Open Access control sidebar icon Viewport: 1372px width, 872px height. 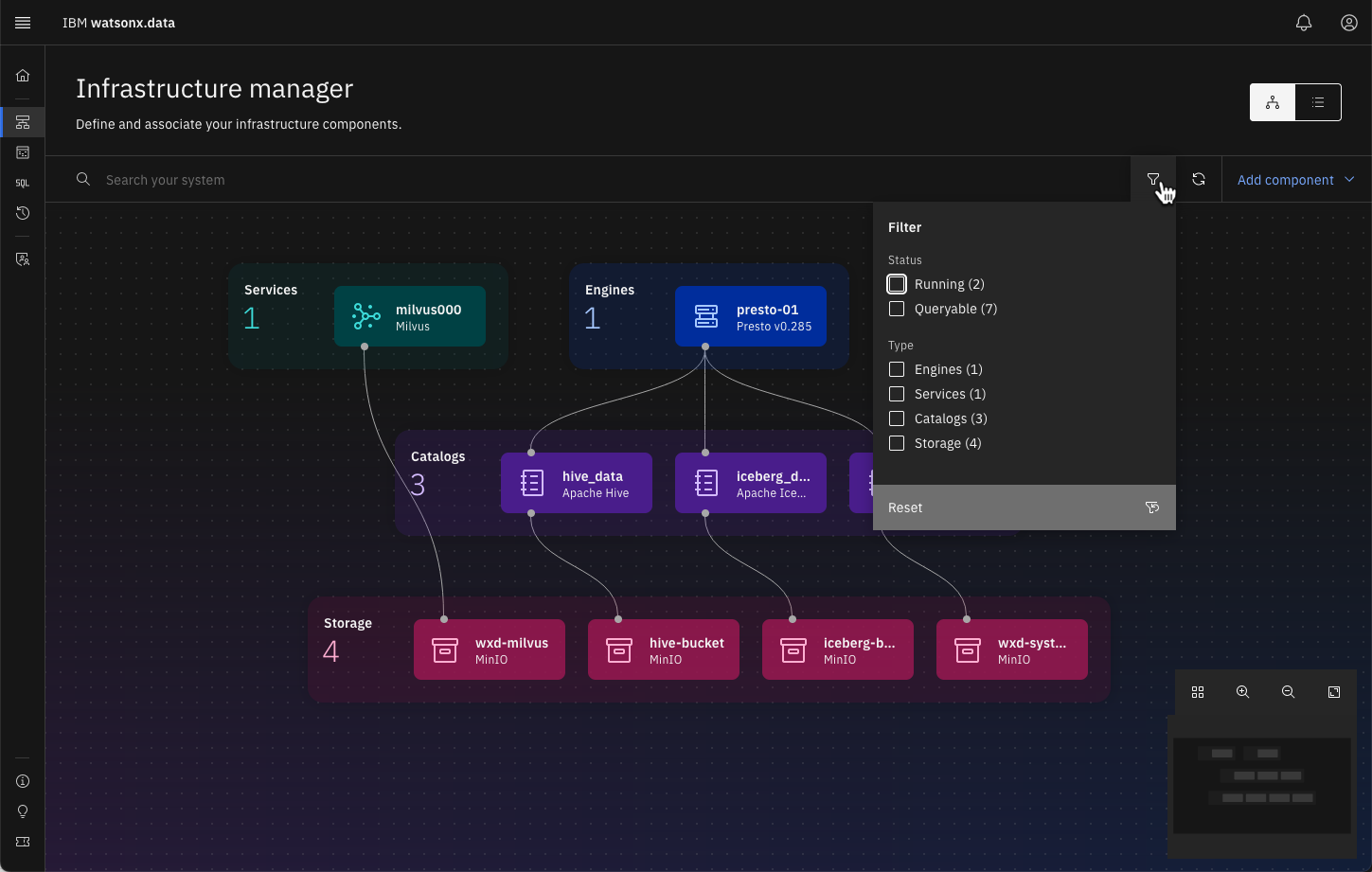pyautogui.click(x=23, y=258)
